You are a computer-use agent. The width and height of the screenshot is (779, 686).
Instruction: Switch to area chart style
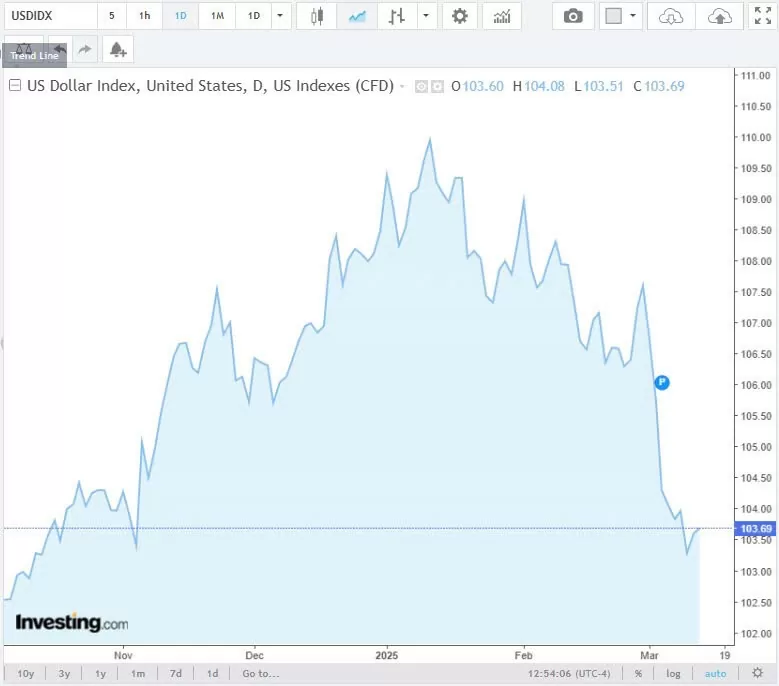pyautogui.click(x=357, y=16)
